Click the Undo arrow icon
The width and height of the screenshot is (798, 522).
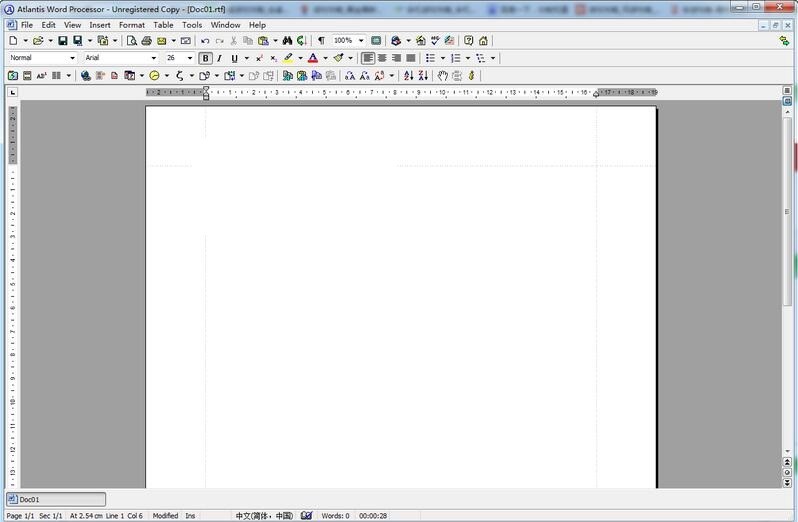tap(205, 41)
